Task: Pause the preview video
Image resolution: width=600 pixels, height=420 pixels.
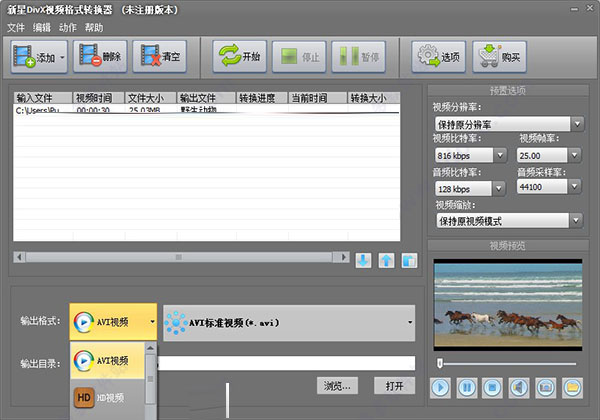Action: [466, 388]
